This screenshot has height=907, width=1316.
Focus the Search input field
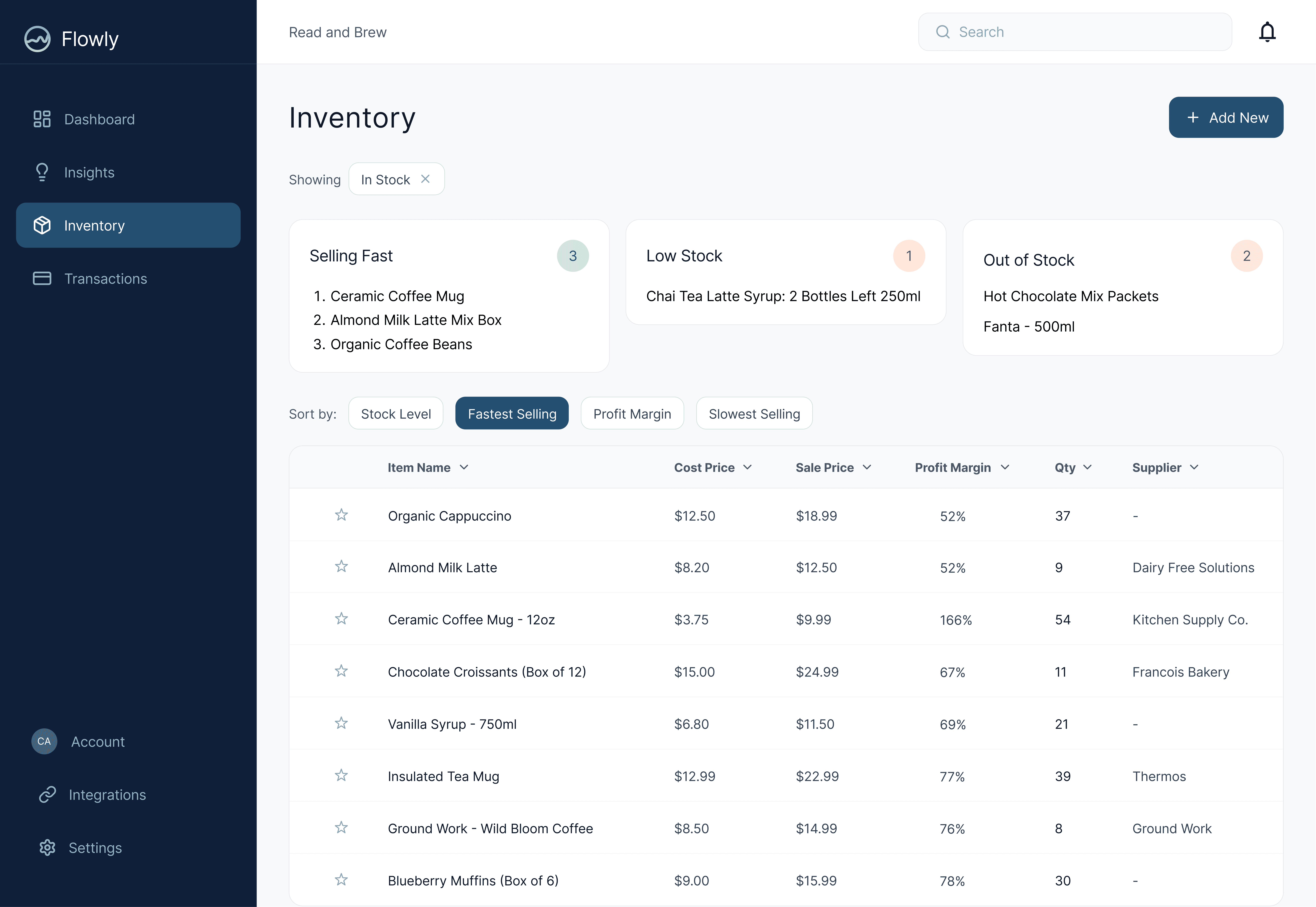1080,32
